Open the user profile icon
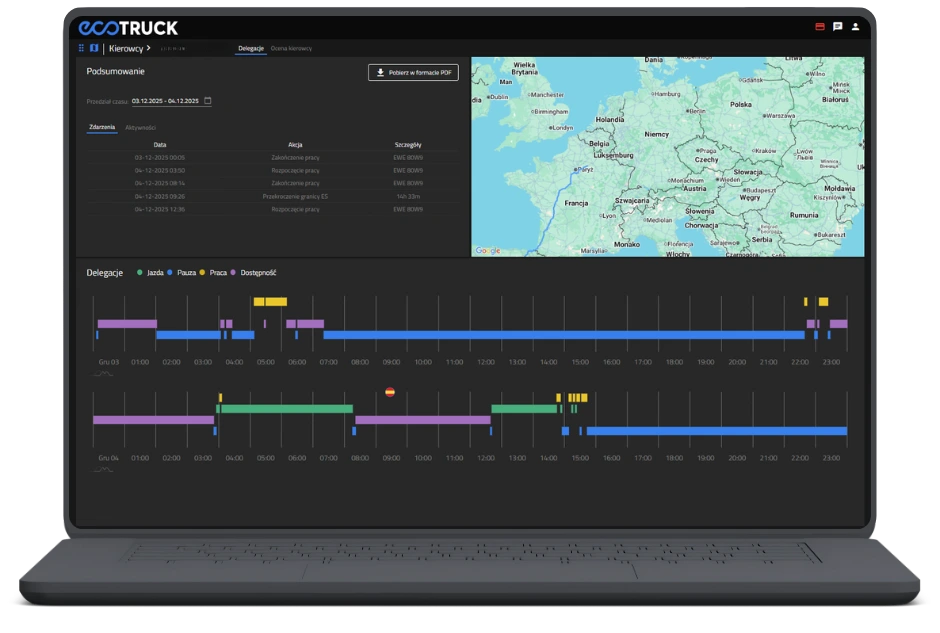This screenshot has height=633, width=940. coord(855,27)
